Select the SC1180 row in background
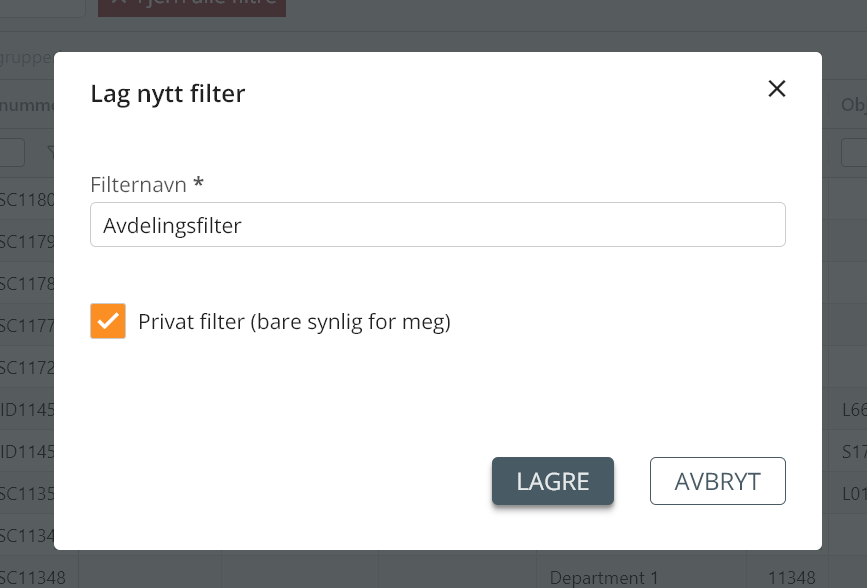 coord(27,199)
